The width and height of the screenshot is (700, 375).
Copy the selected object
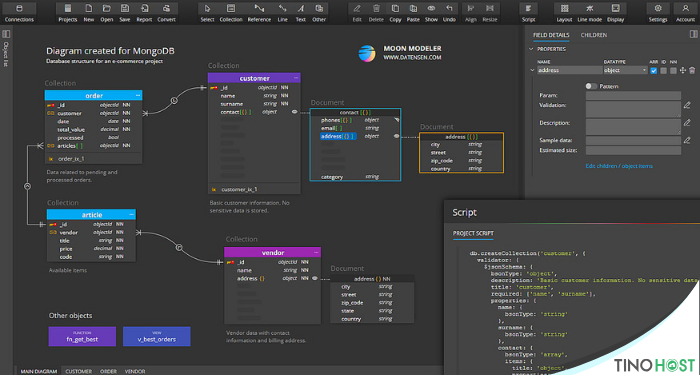pos(396,8)
